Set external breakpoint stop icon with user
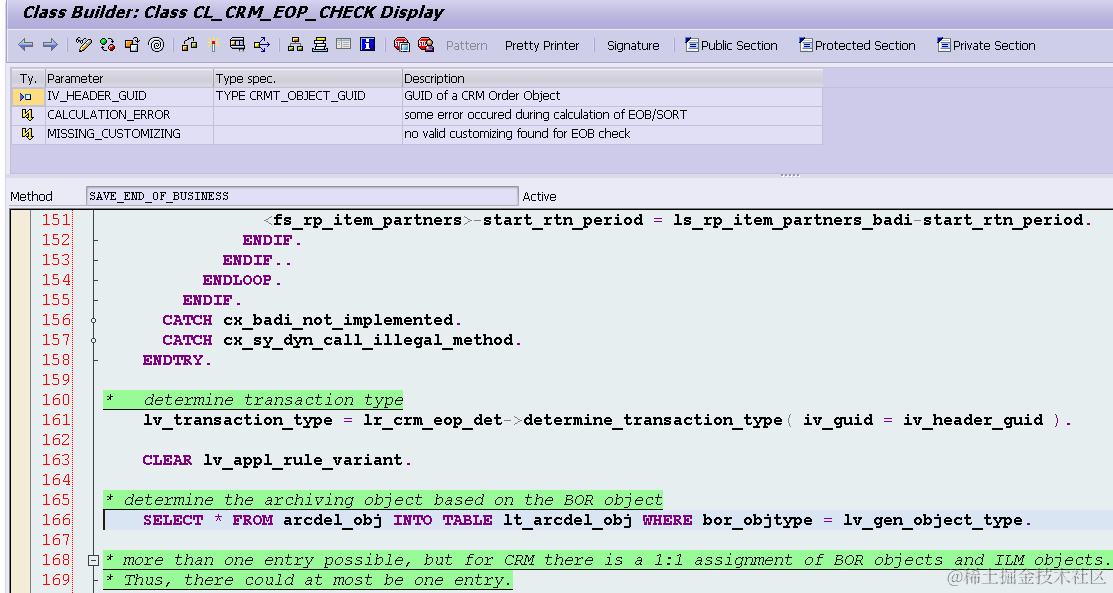The image size is (1113, 593). coord(426,45)
